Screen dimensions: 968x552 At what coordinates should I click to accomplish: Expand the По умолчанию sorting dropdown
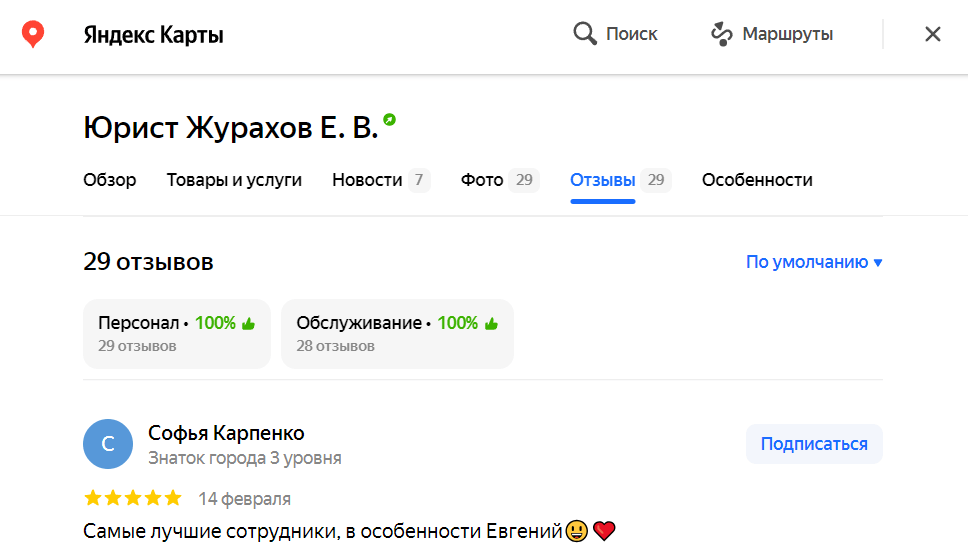coord(814,262)
